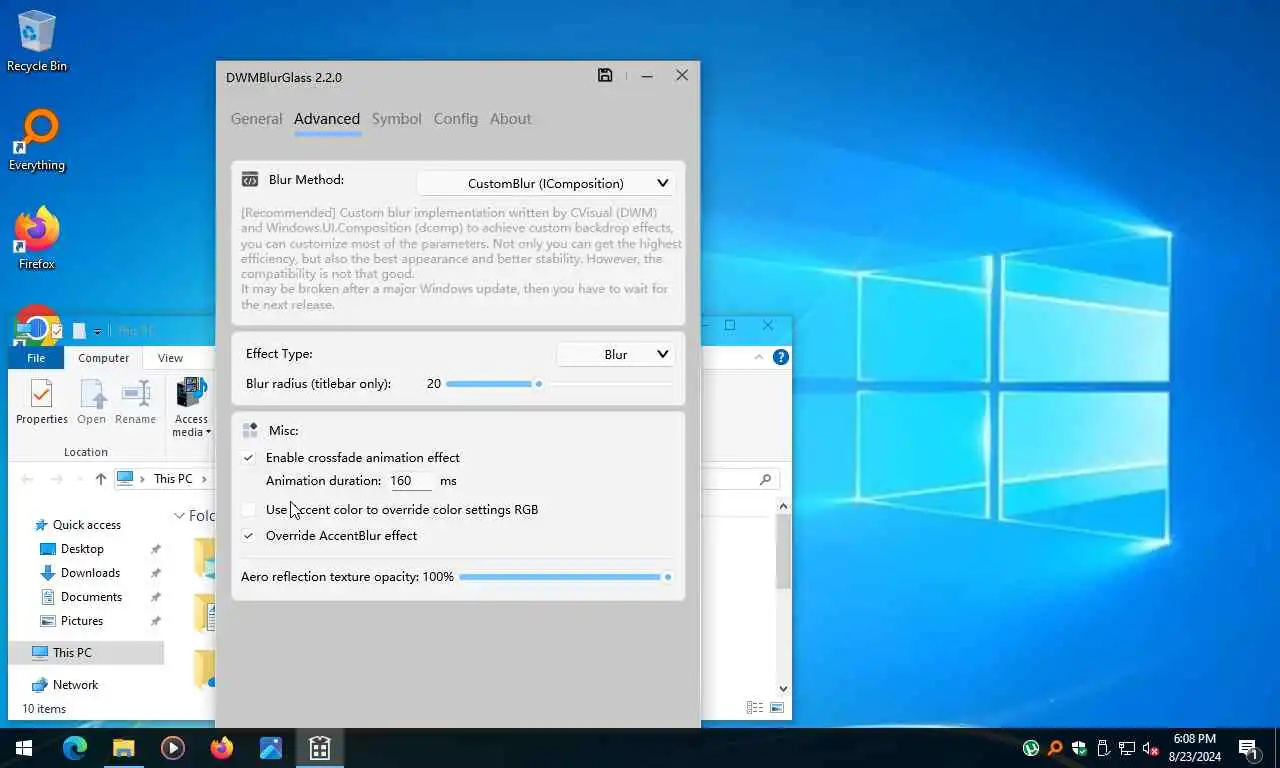Select Downloads in Explorer navigation pane
Image resolution: width=1280 pixels, height=768 pixels.
pos(80,573)
